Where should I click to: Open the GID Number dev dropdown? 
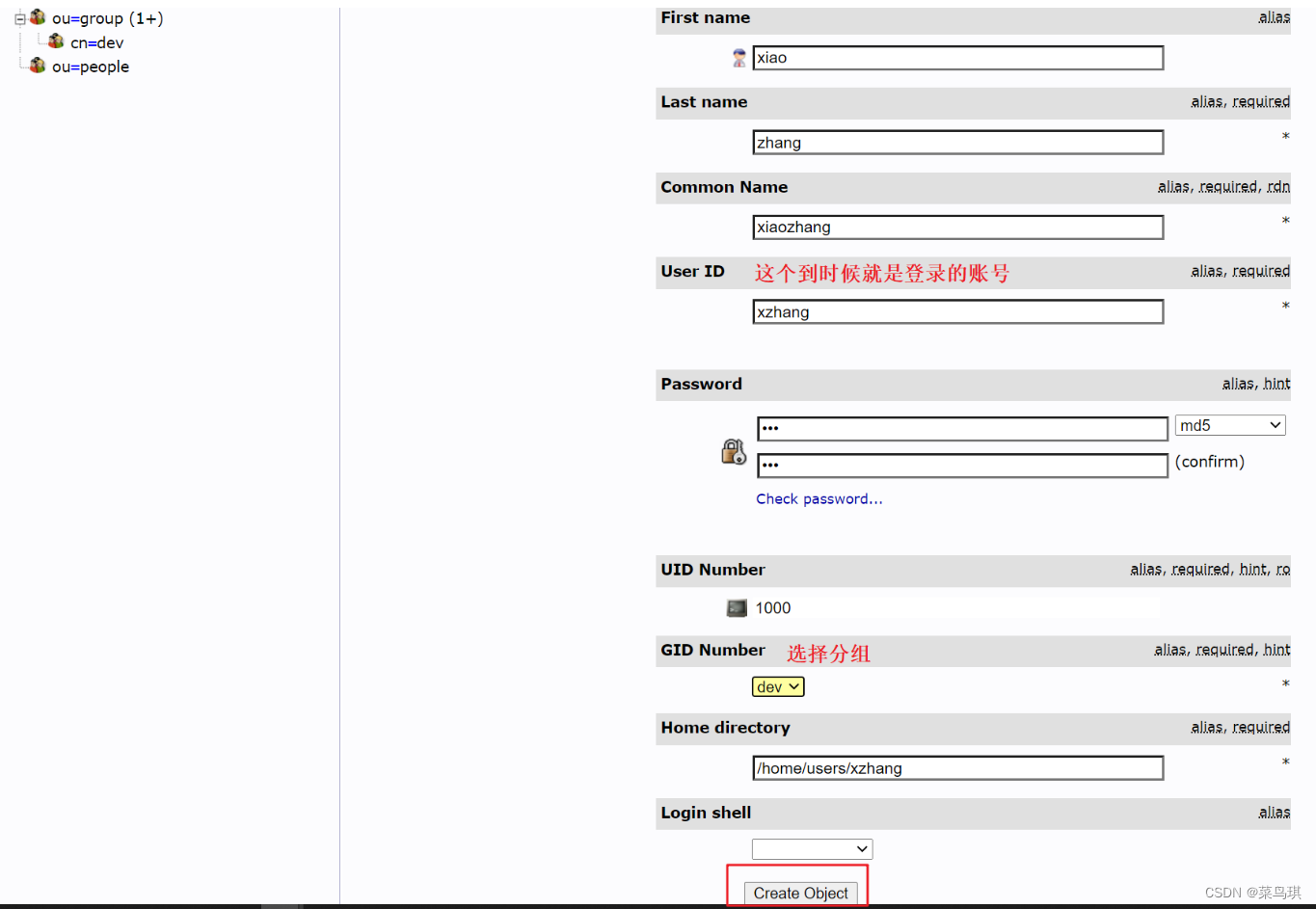778,686
